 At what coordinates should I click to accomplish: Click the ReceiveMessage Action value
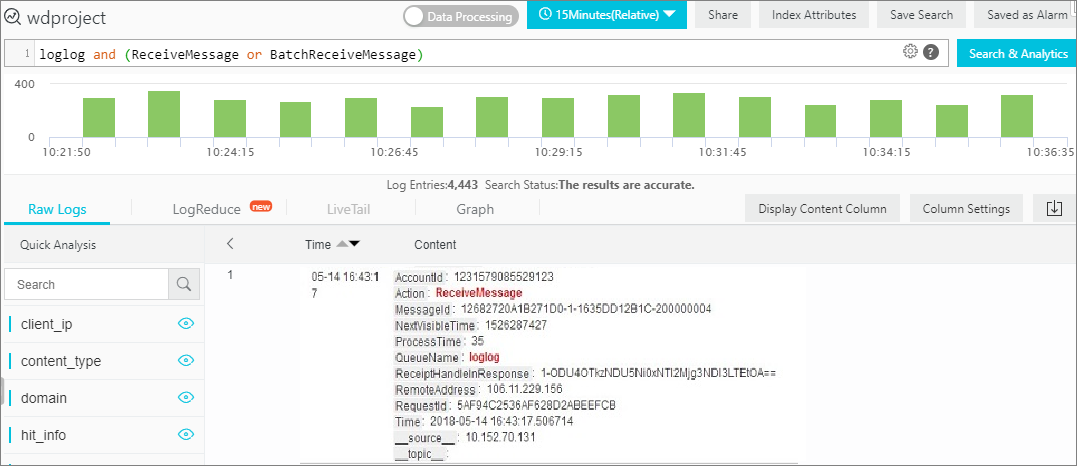(479, 293)
